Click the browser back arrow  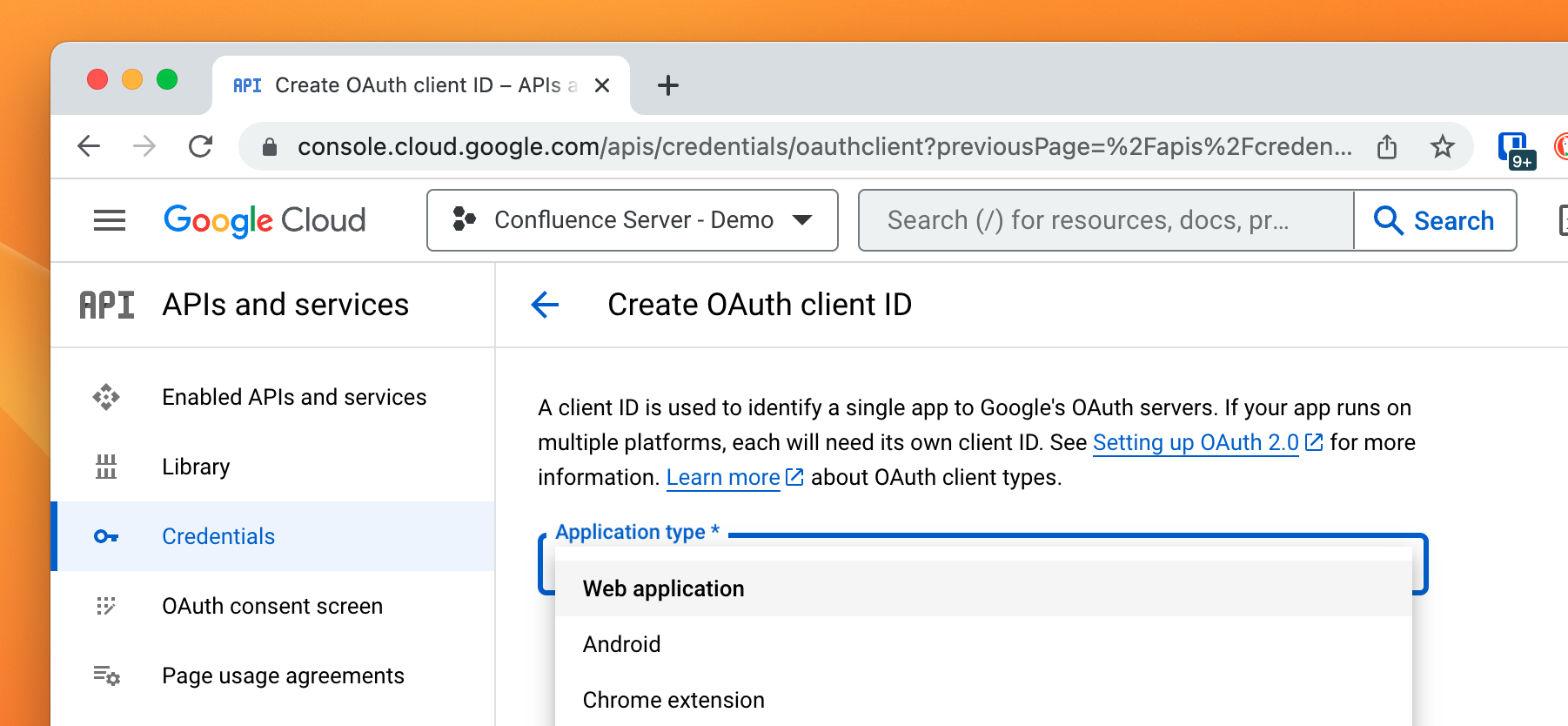point(90,146)
